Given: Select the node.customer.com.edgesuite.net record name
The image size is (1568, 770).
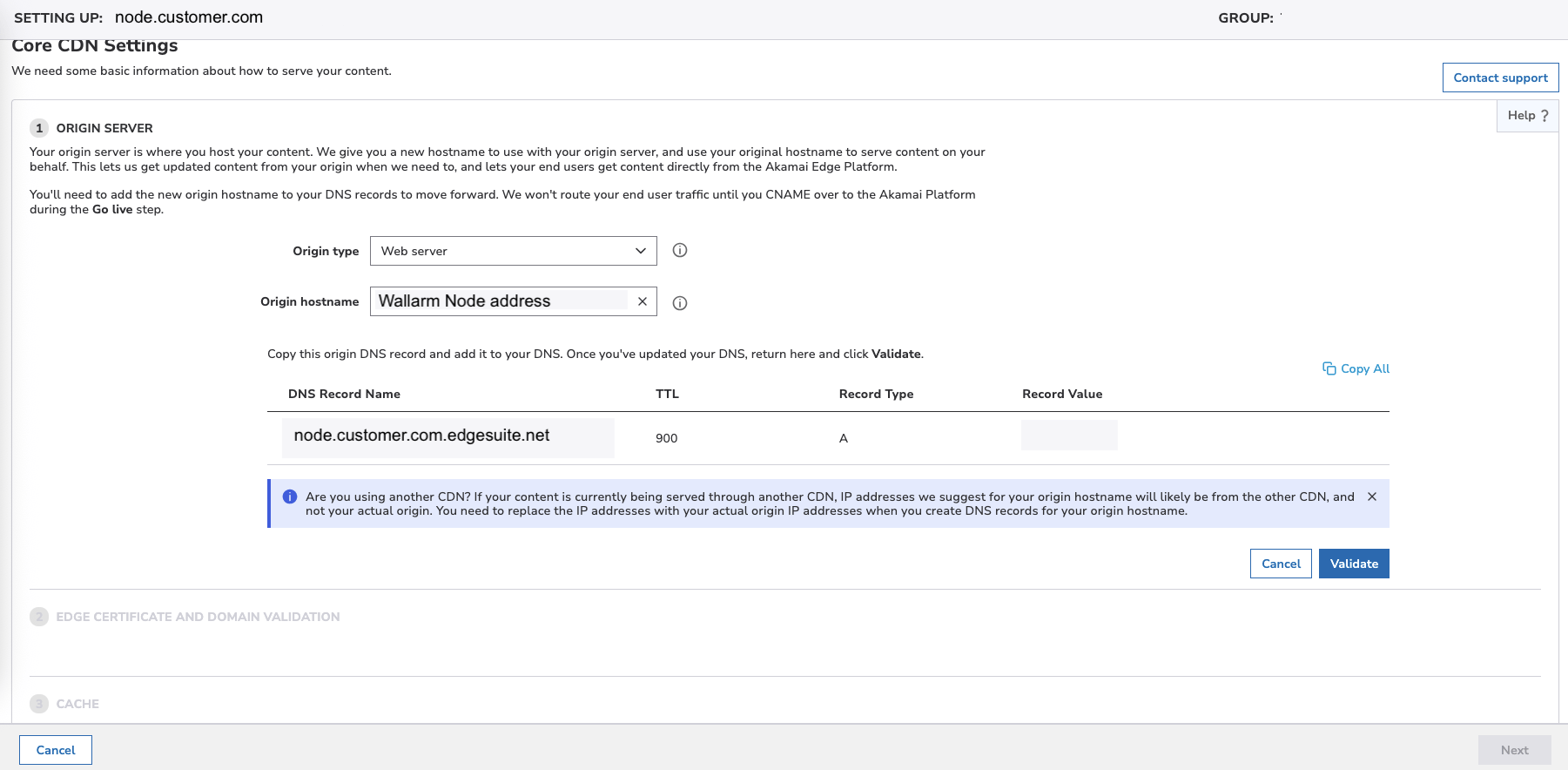Looking at the screenshot, I should tap(422, 436).
